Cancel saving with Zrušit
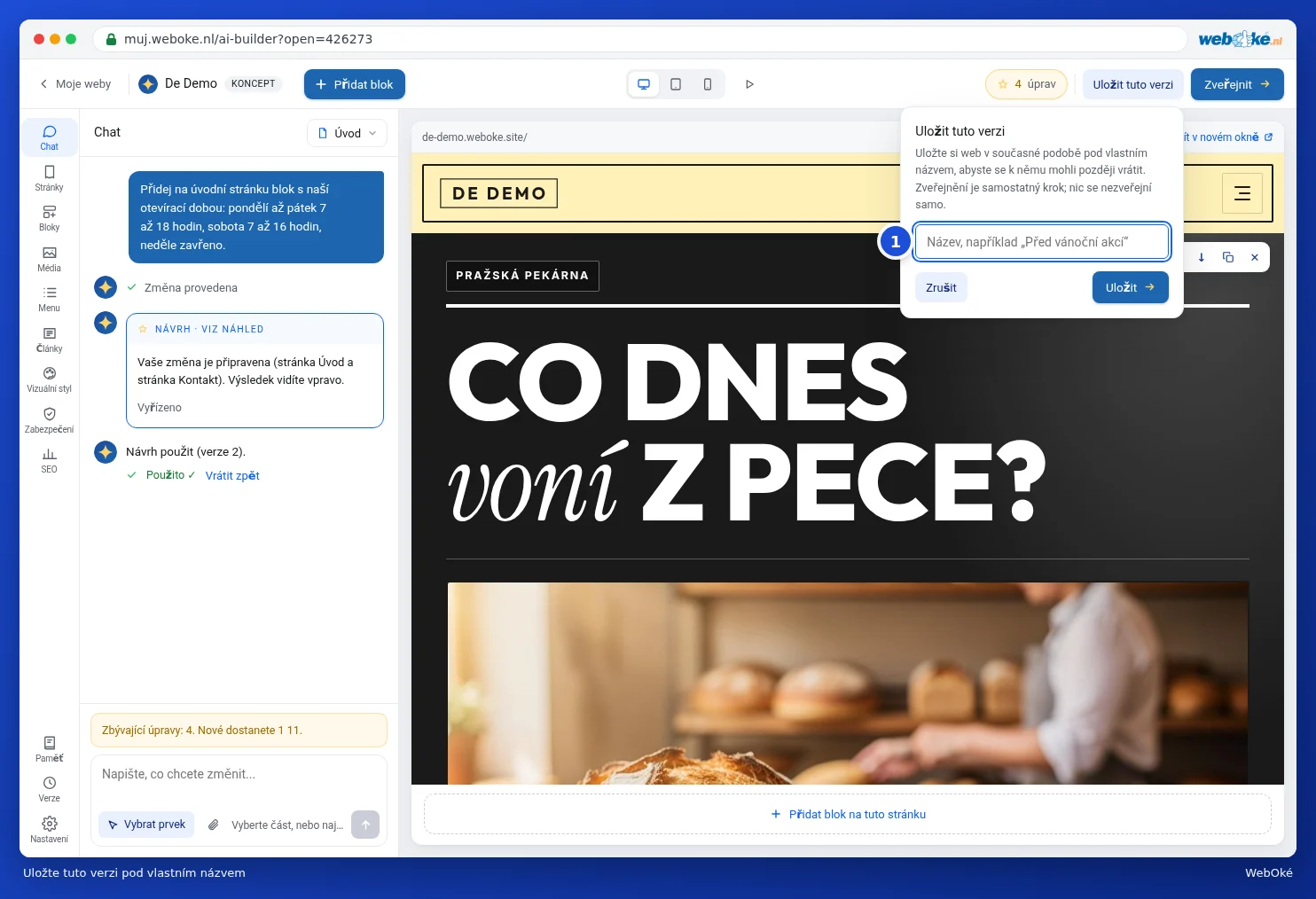Viewport: 1316px width, 899px height. click(x=941, y=287)
